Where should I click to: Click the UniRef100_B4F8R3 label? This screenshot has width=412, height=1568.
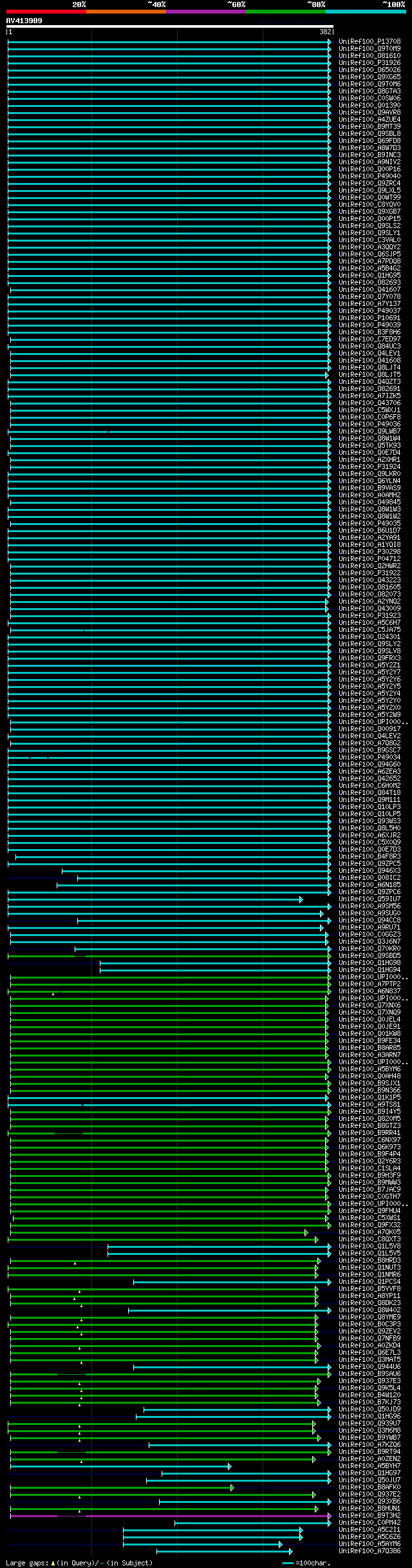(x=370, y=857)
